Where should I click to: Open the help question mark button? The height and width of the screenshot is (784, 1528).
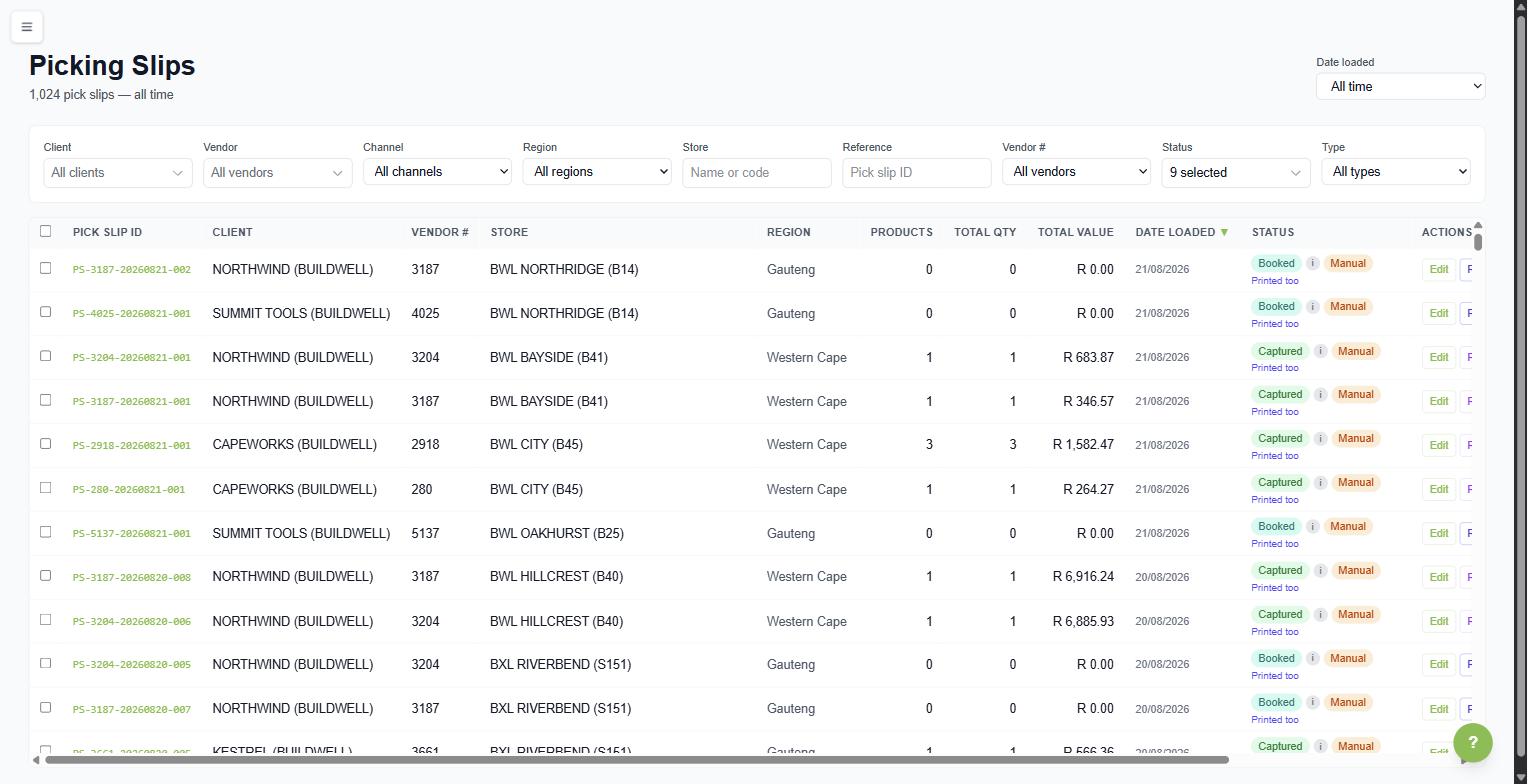(x=1472, y=742)
